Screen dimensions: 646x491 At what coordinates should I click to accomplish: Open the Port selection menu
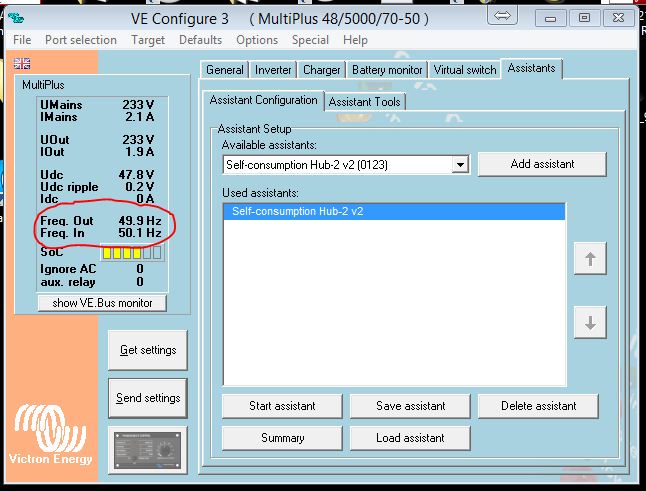click(x=81, y=40)
